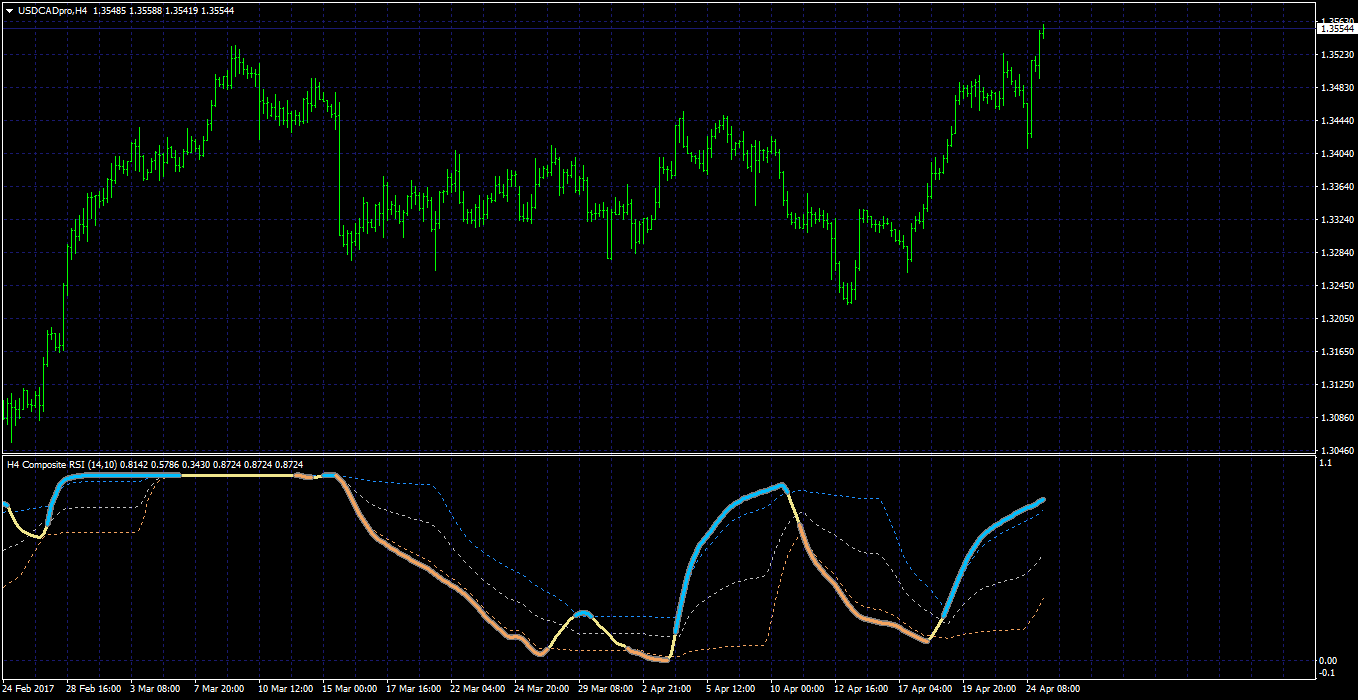Image resolution: width=1358 pixels, height=700 pixels.
Task: Click the 0.00 indicator scale label
Action: 1329,661
